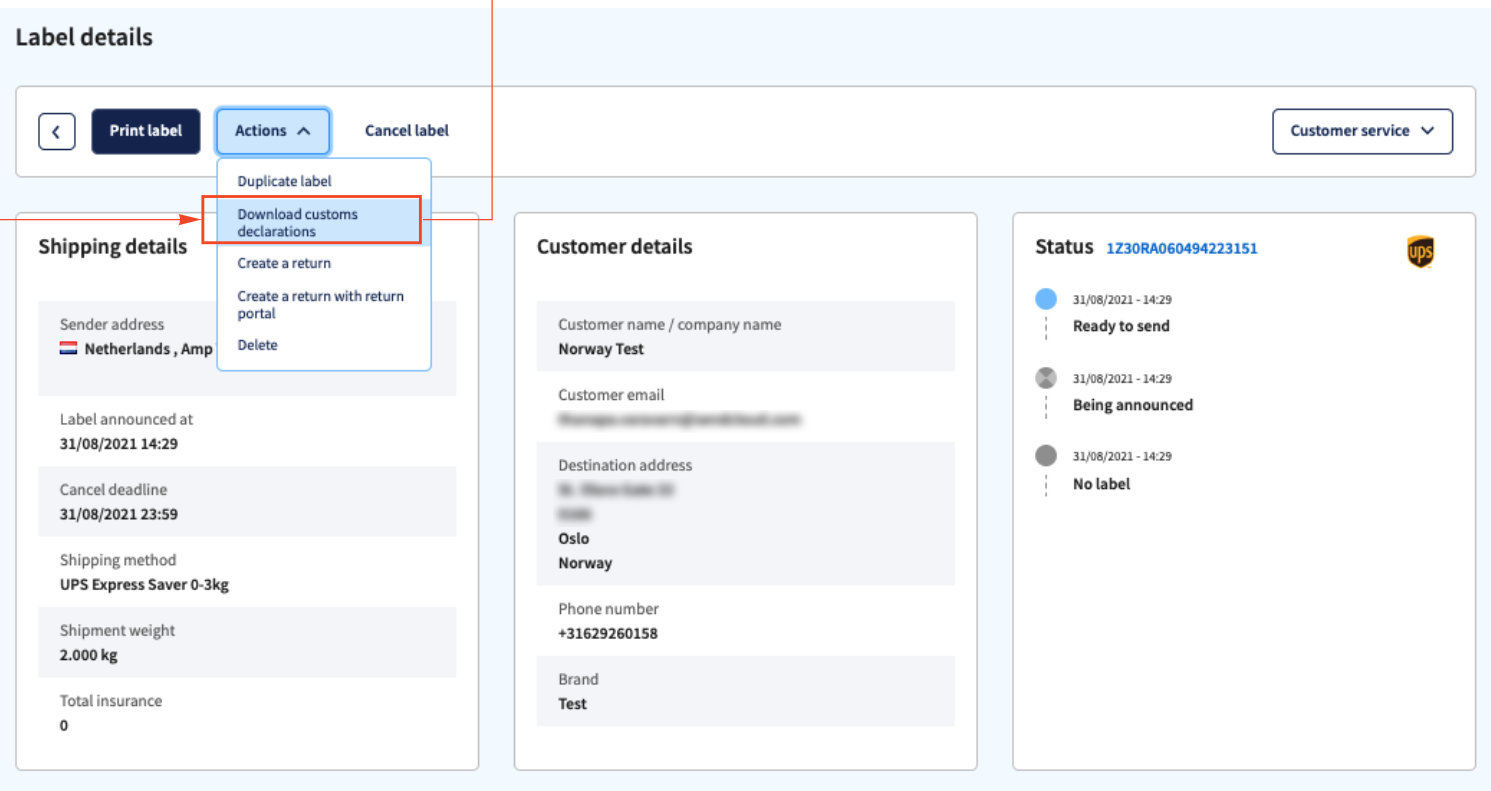The width and height of the screenshot is (1491, 791).
Task: Click the Ready to send status text
Action: [x=1121, y=326]
